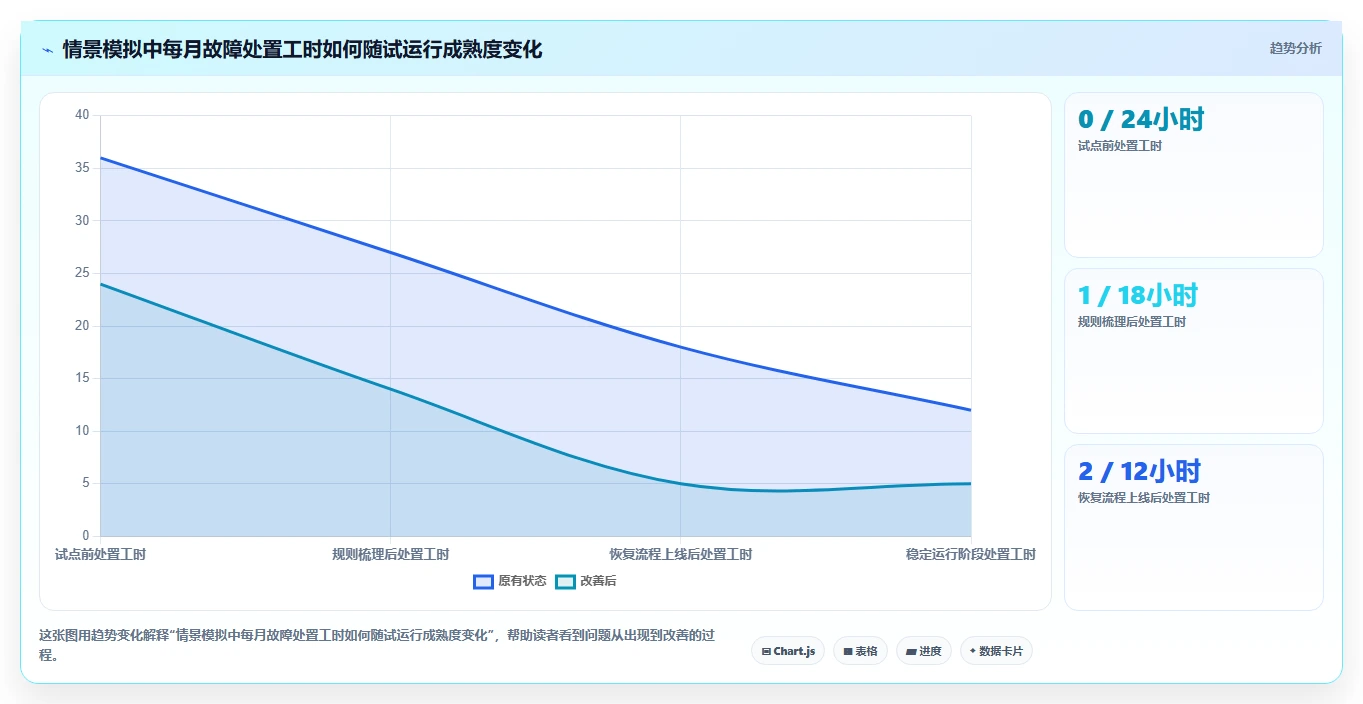Click y-axis value 15
1363x704 pixels.
pos(82,378)
